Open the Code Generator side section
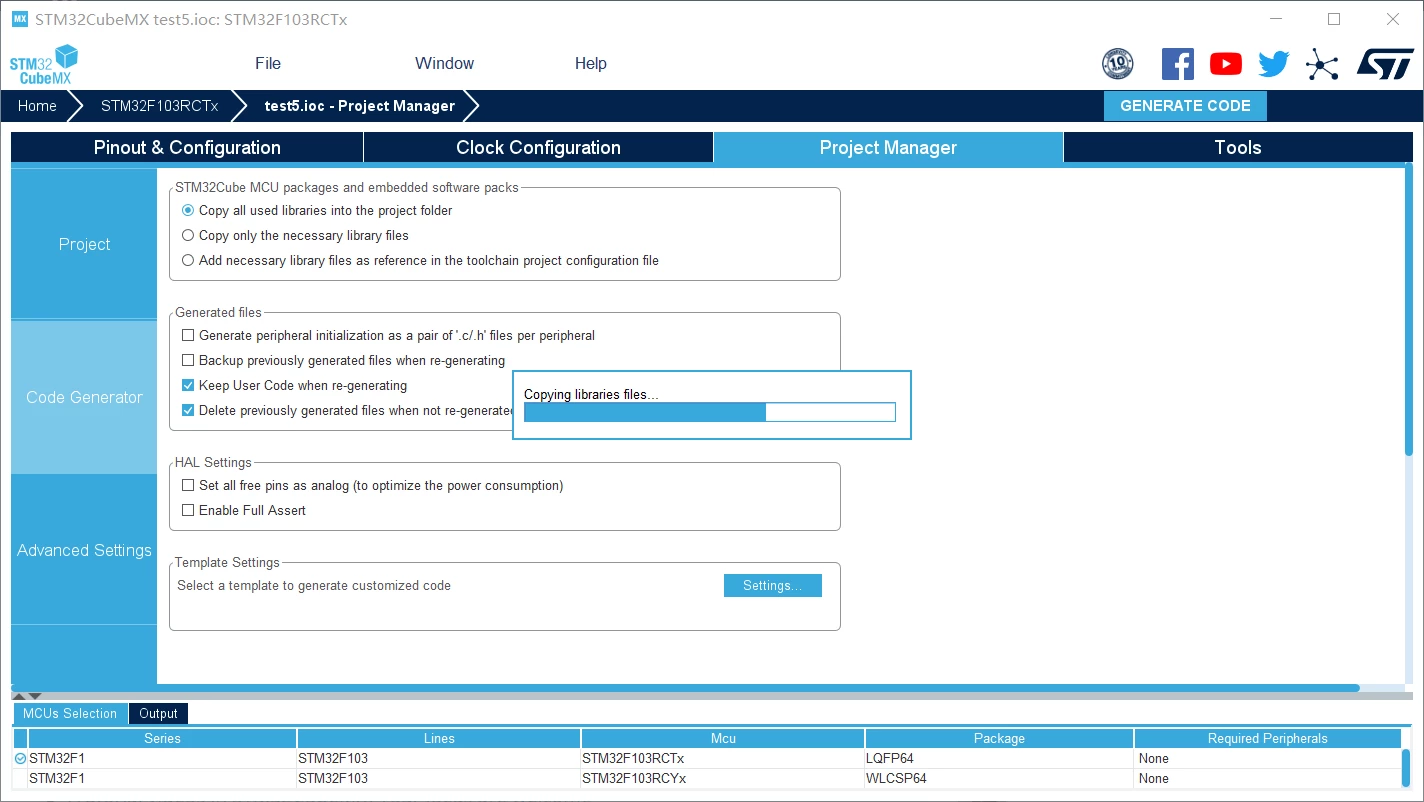1424x802 pixels. click(x=84, y=397)
